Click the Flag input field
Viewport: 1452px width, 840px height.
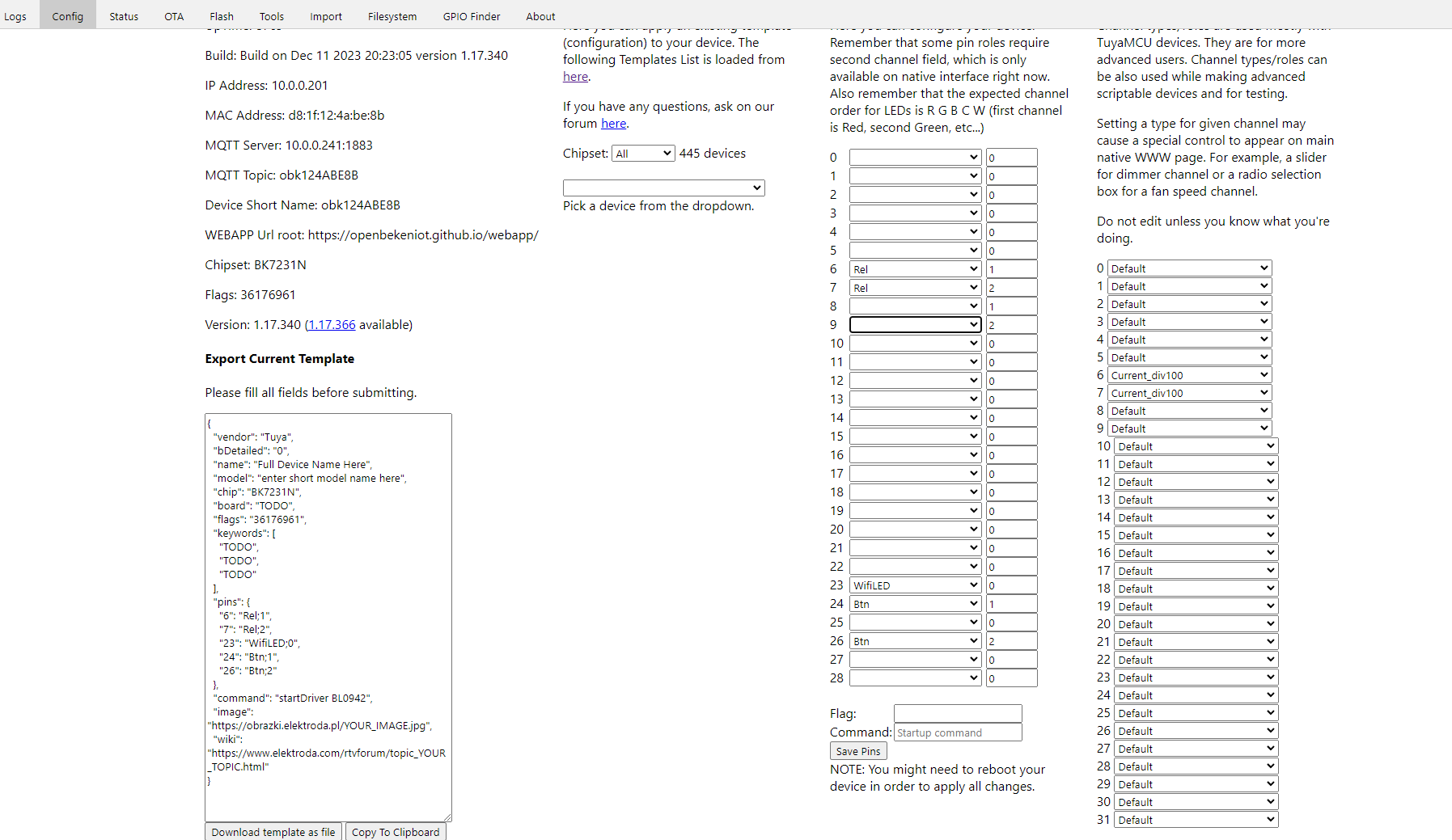(x=958, y=714)
